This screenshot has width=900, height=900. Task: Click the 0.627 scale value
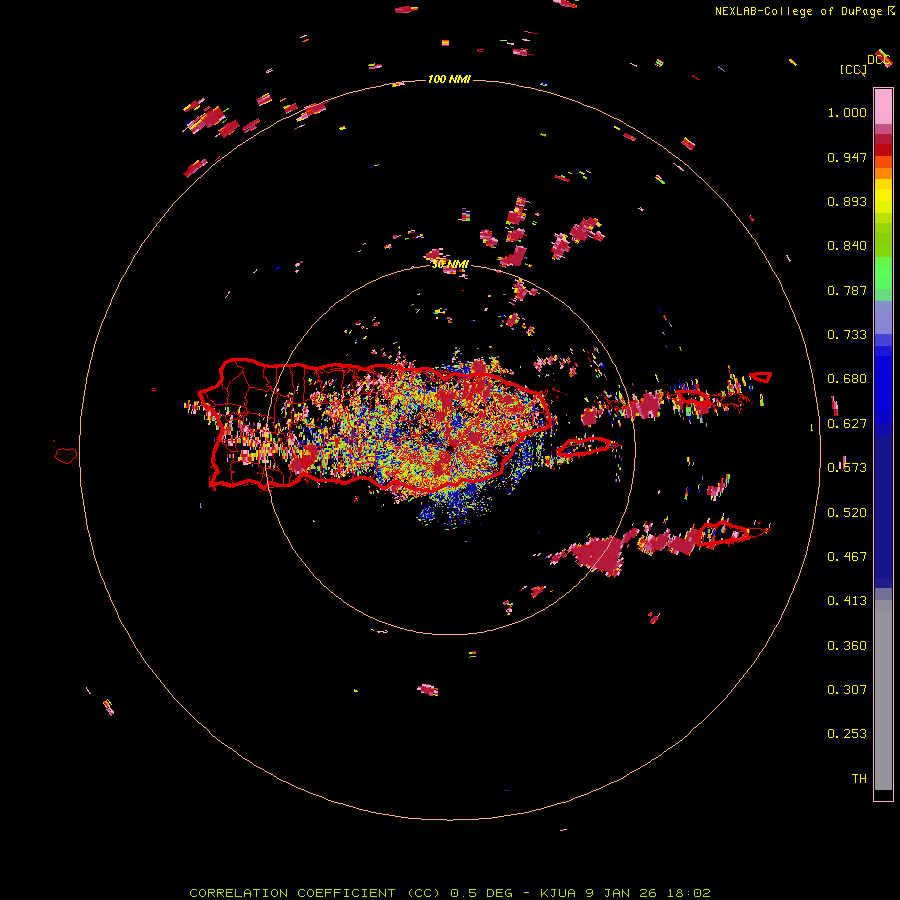click(x=847, y=424)
